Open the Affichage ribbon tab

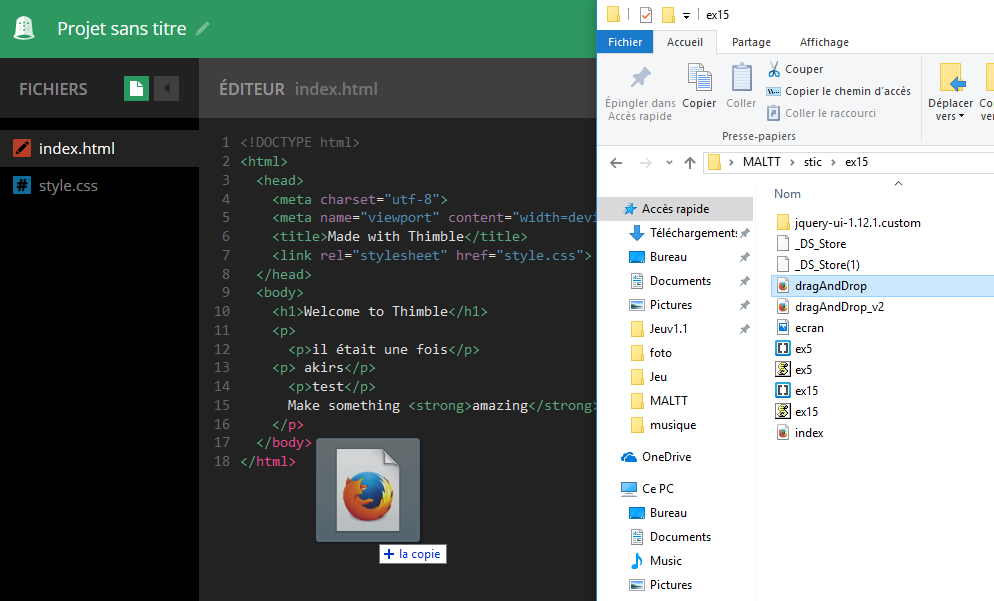(x=824, y=42)
